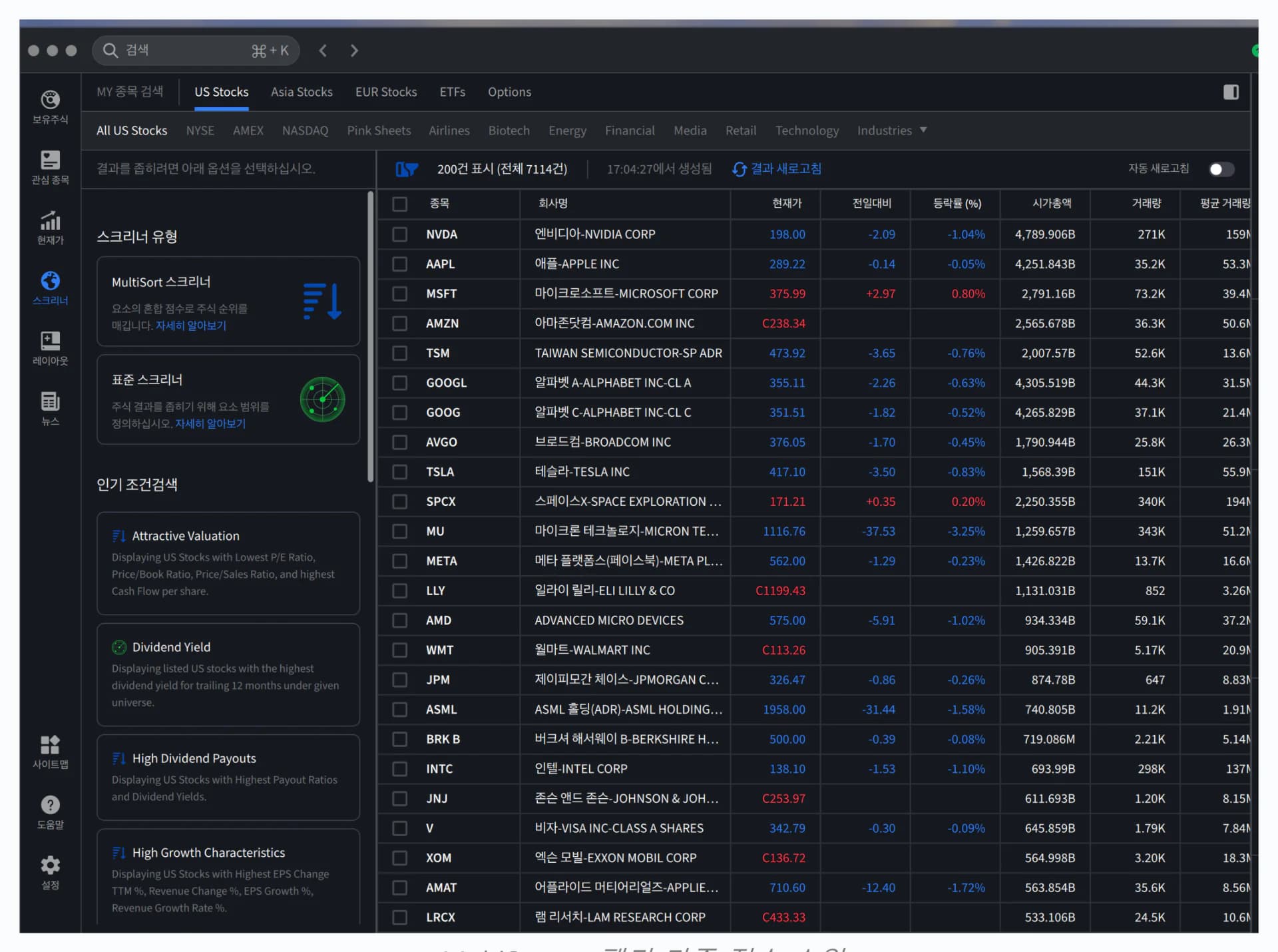
Task: Open the High Dividend Payouts preset screen
Action: pyautogui.click(x=228, y=778)
